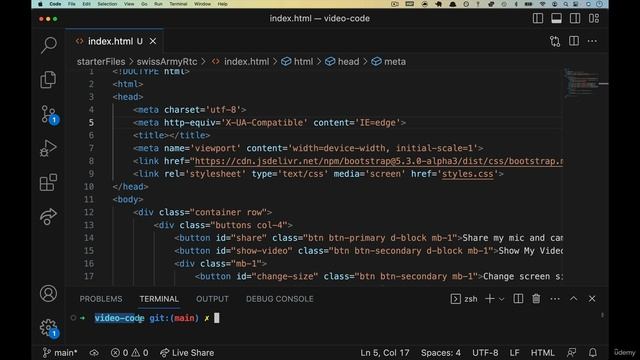
Task: Toggle primary side bar layout icon
Action: 538,18
